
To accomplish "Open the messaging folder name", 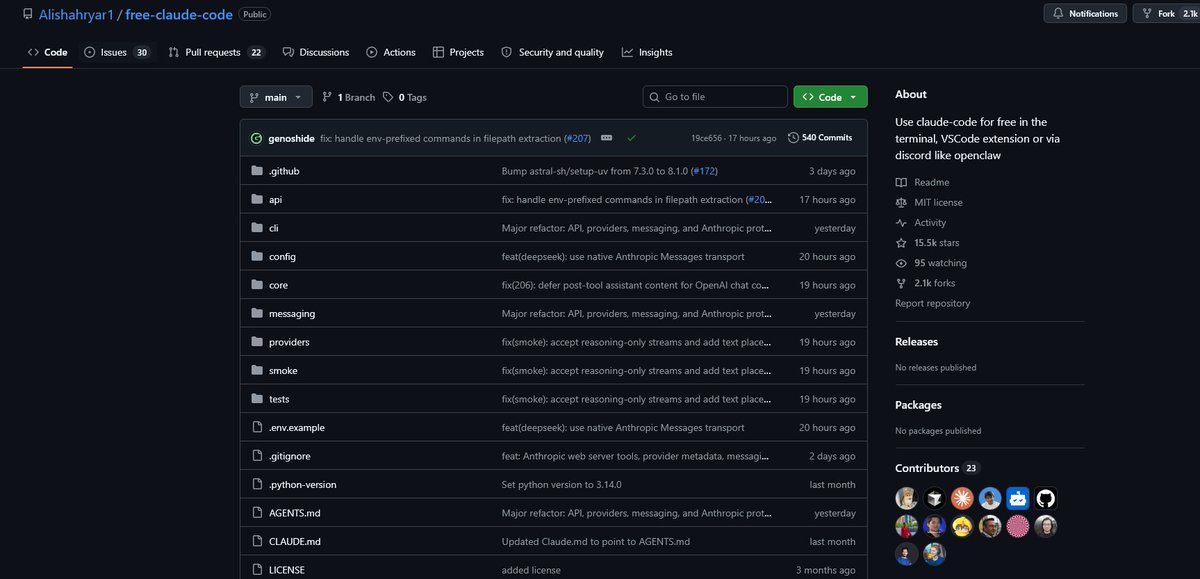I will point(292,313).
